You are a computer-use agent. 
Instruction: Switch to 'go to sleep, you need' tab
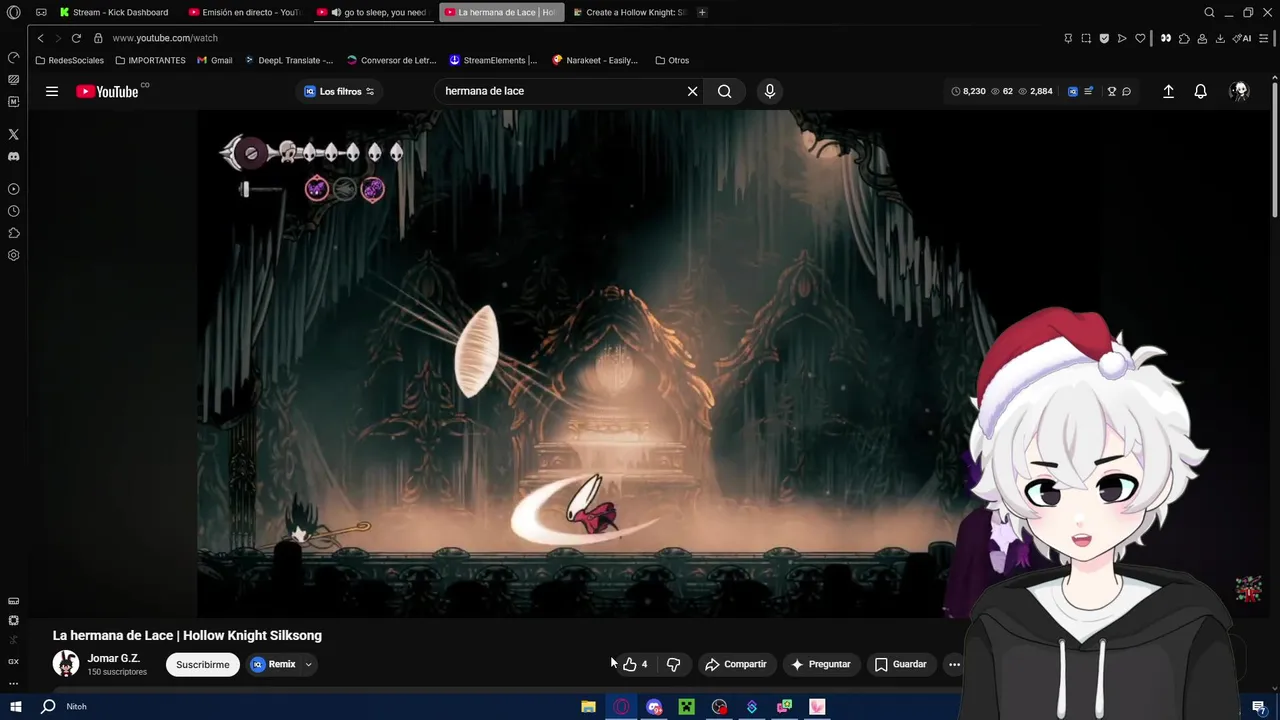click(372, 12)
